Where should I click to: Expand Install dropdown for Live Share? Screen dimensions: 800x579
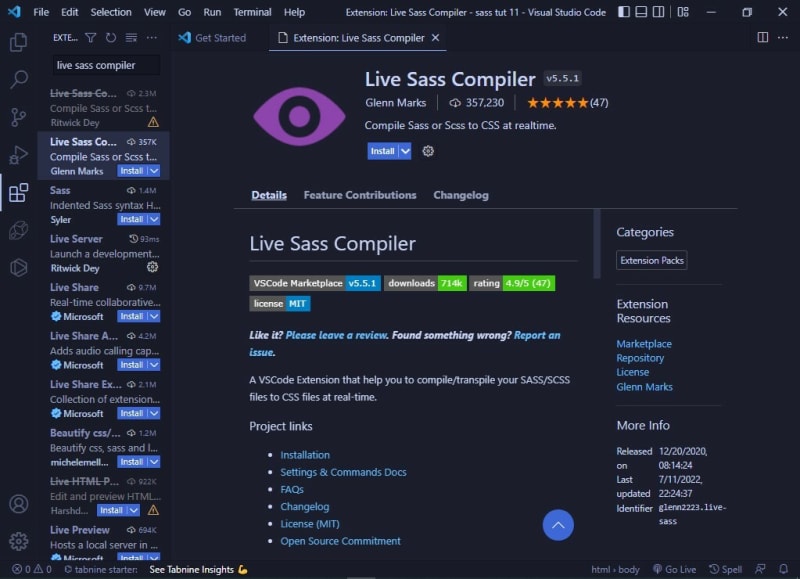154,316
